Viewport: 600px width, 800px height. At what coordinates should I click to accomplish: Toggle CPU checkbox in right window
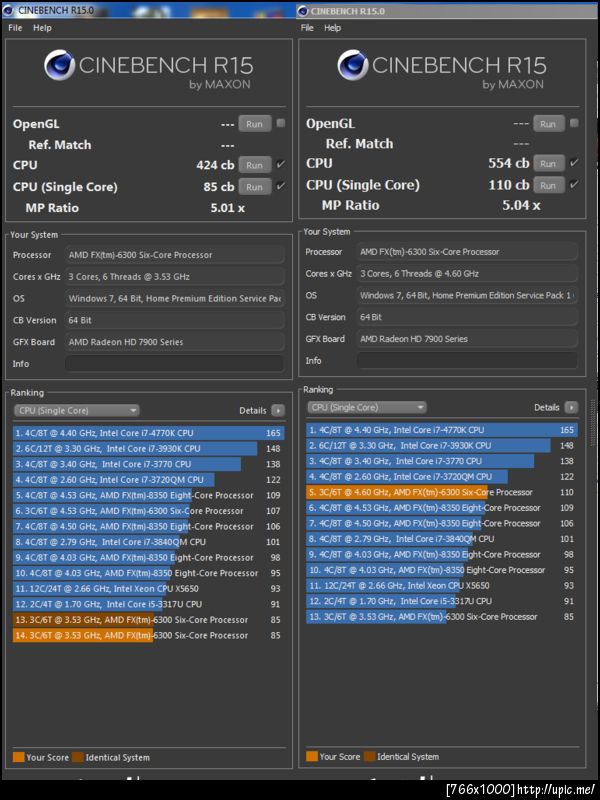click(574, 162)
